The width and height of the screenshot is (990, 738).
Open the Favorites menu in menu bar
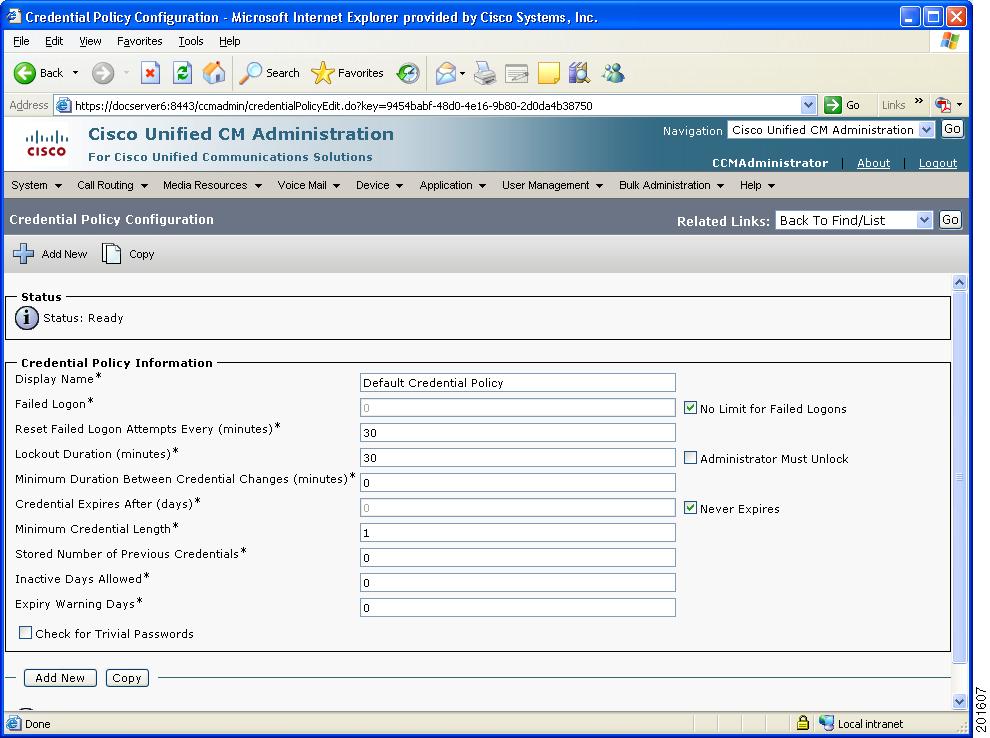pyautogui.click(x=140, y=41)
